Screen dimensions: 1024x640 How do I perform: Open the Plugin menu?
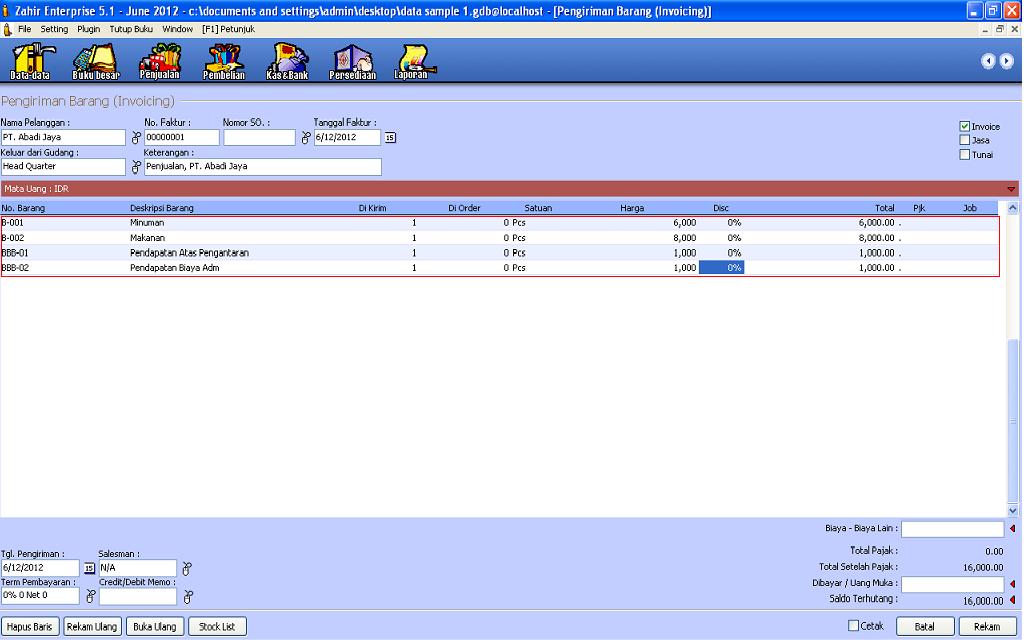tap(89, 29)
